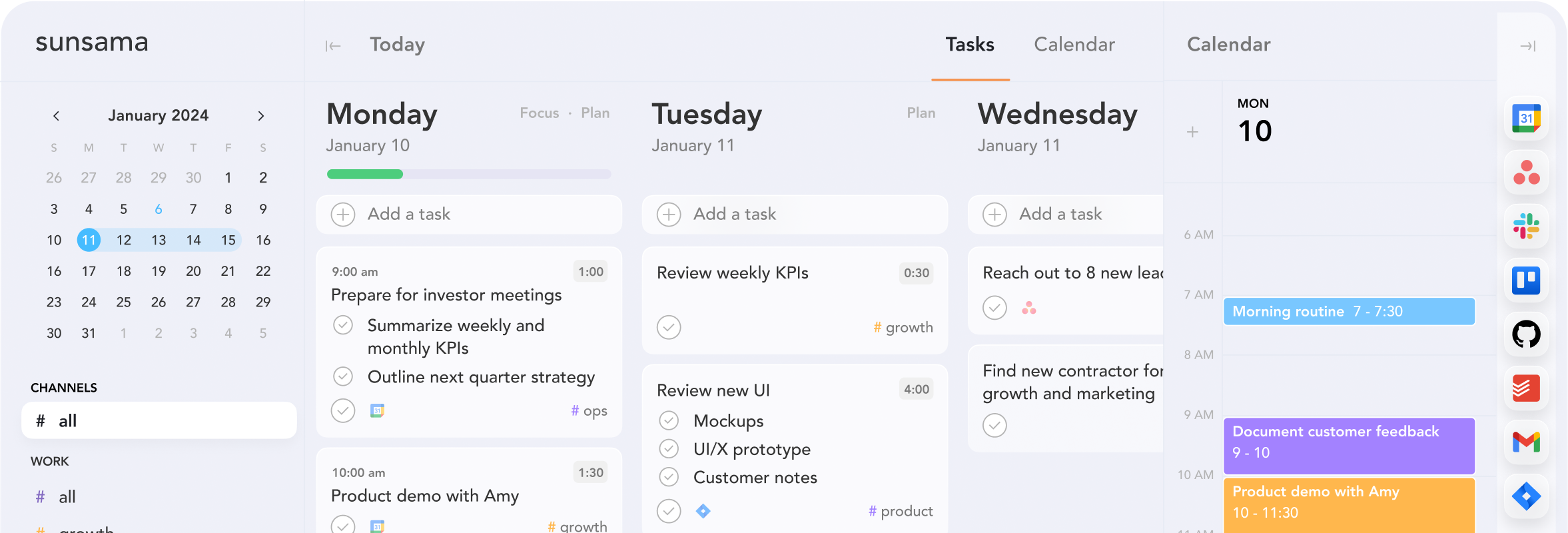Open the Product demo with Amy task card title
The width and height of the screenshot is (1568, 533).
(x=425, y=496)
